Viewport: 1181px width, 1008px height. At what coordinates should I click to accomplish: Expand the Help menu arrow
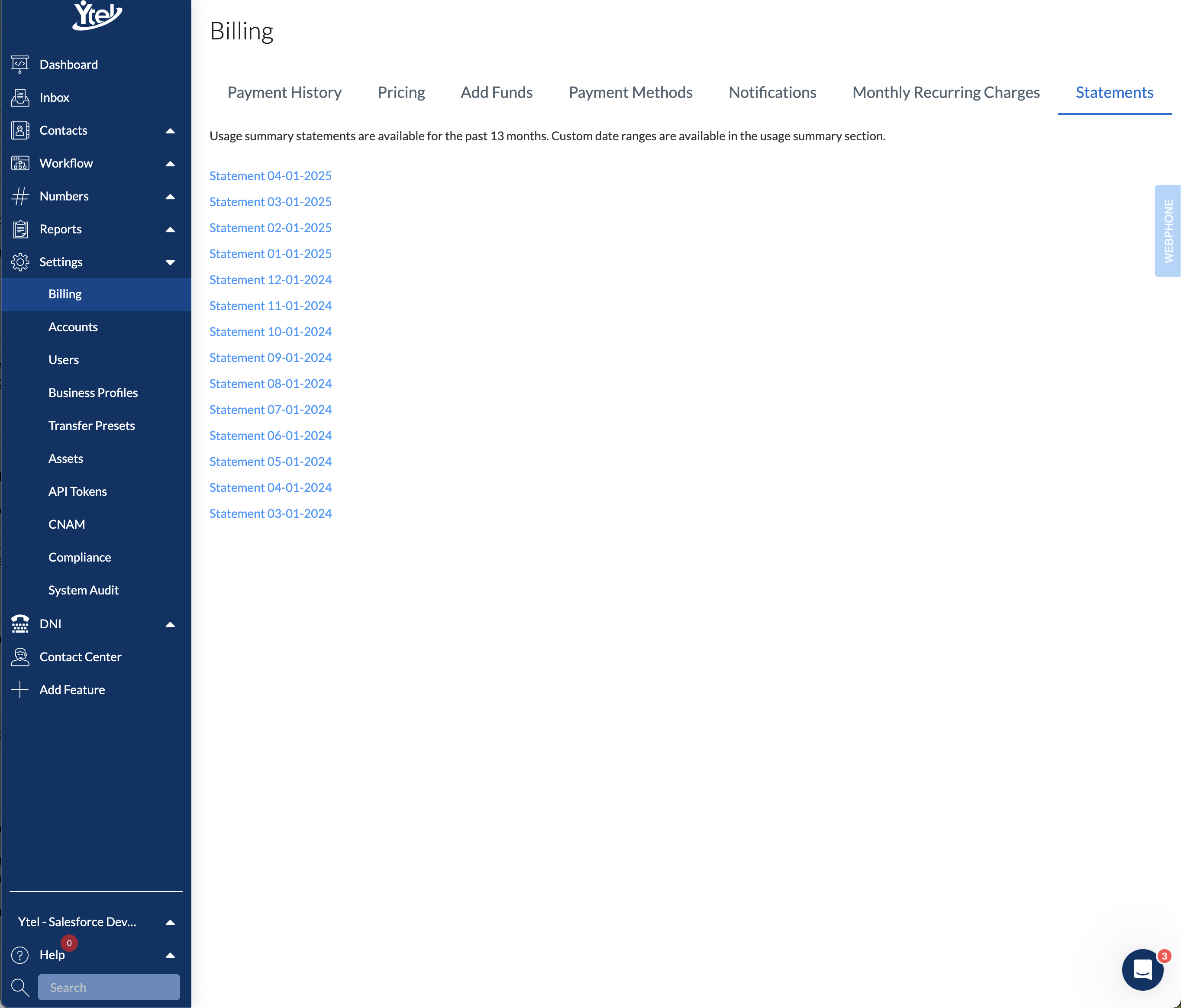[170, 955]
